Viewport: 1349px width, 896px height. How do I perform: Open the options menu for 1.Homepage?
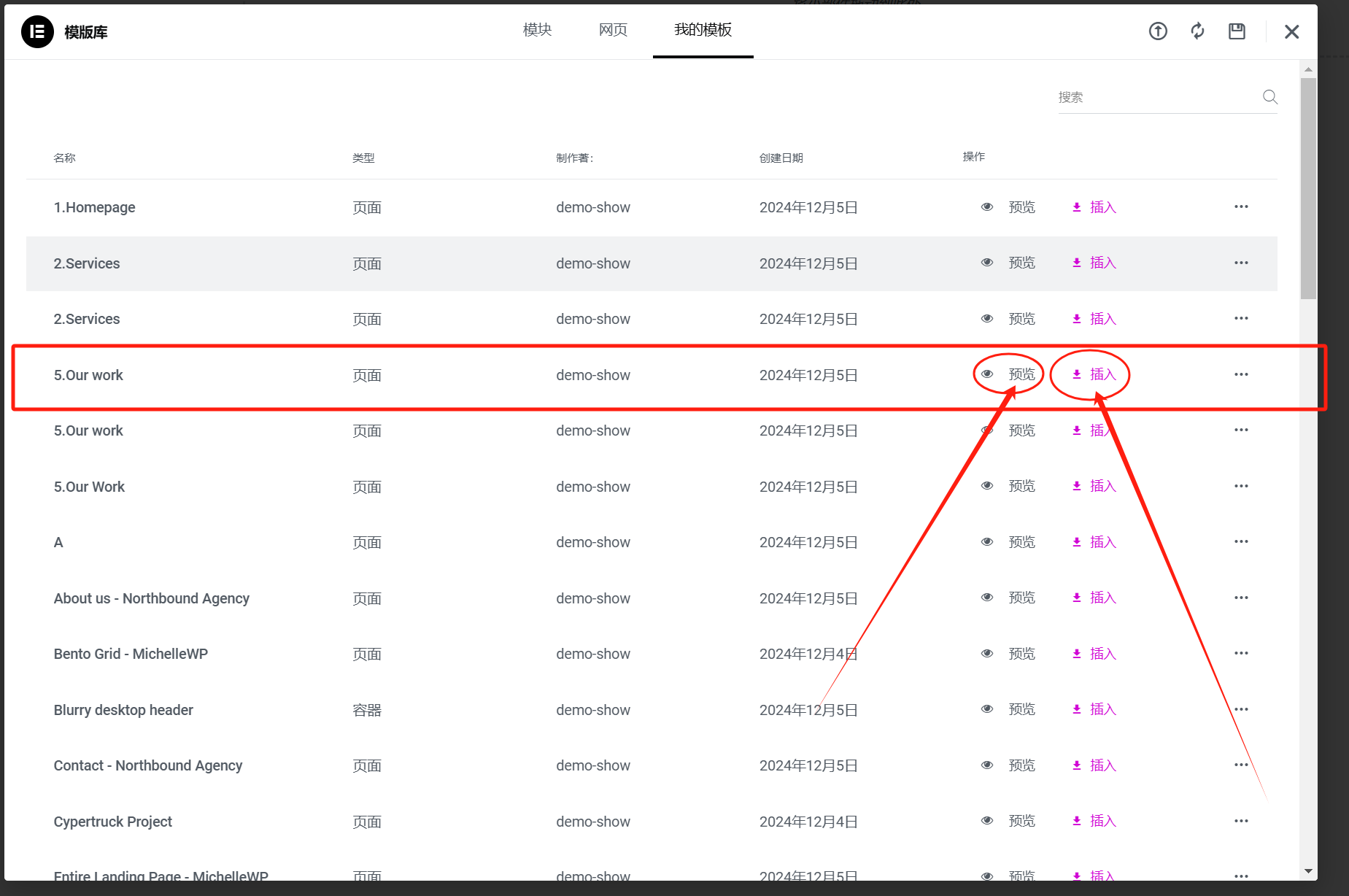point(1241,206)
